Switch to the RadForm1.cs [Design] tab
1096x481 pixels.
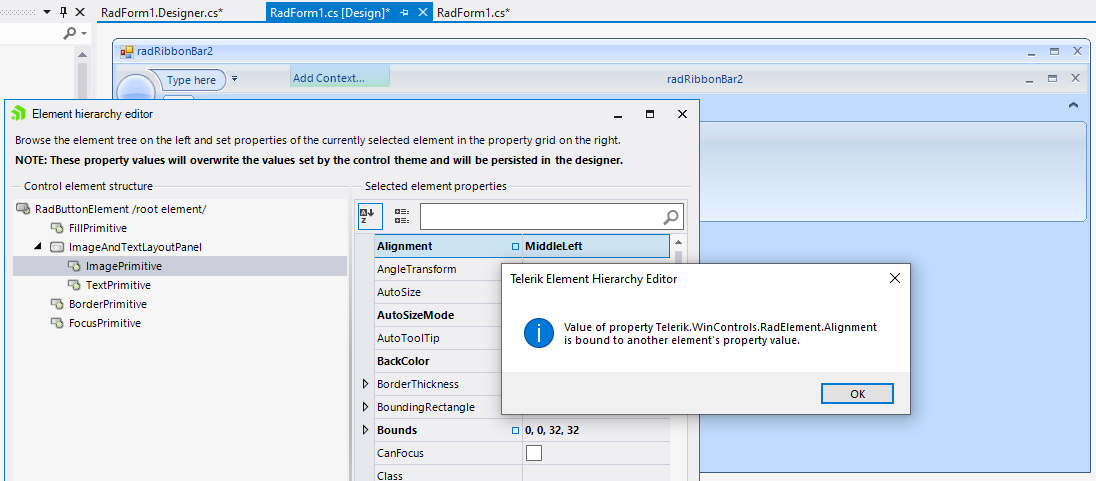tap(329, 13)
